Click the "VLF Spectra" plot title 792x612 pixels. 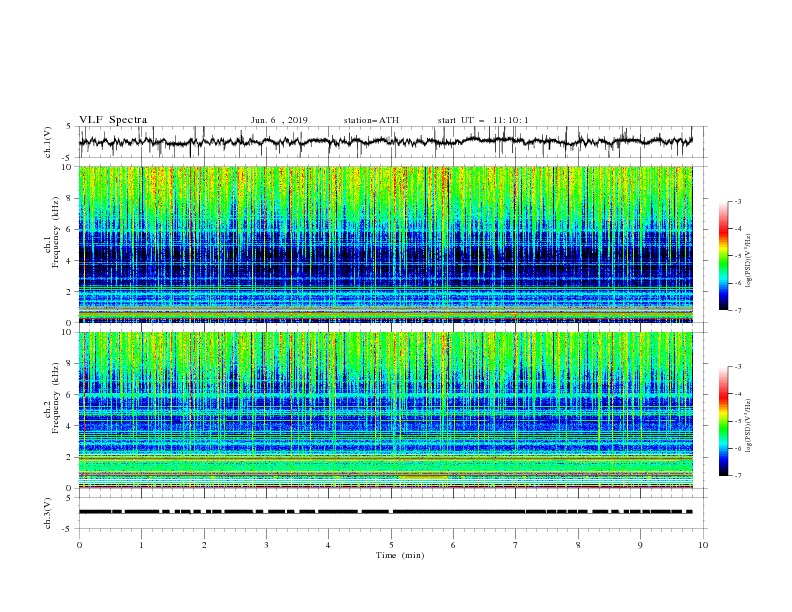point(113,120)
